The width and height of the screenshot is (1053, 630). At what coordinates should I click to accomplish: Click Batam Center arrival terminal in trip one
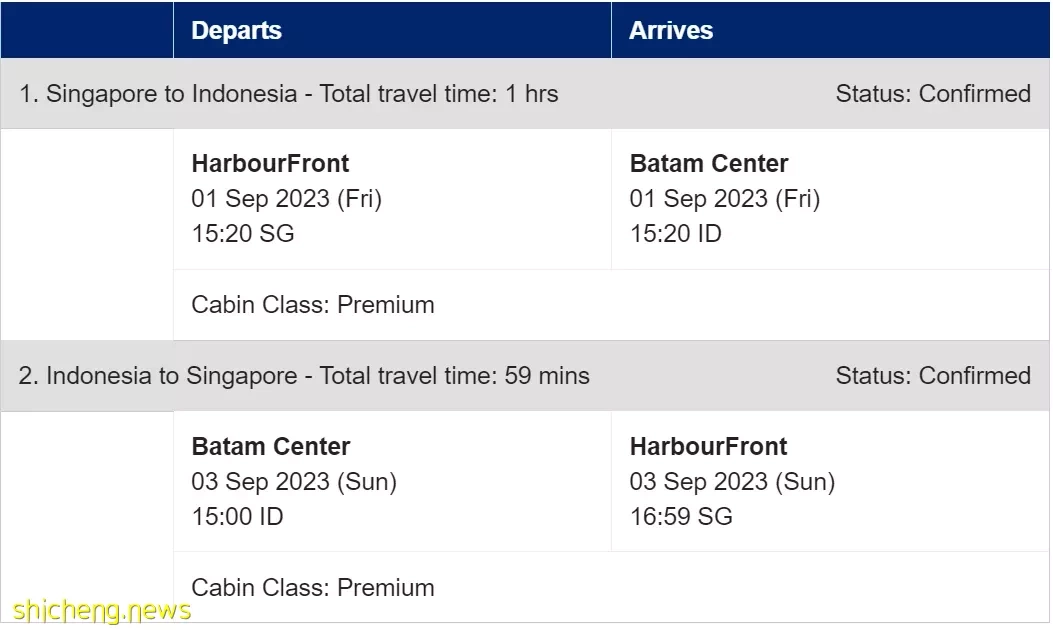(x=708, y=163)
